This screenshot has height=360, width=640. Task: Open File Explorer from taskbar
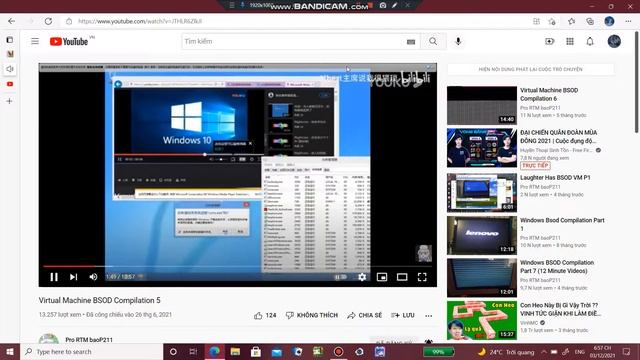pyautogui.click(x=235, y=352)
